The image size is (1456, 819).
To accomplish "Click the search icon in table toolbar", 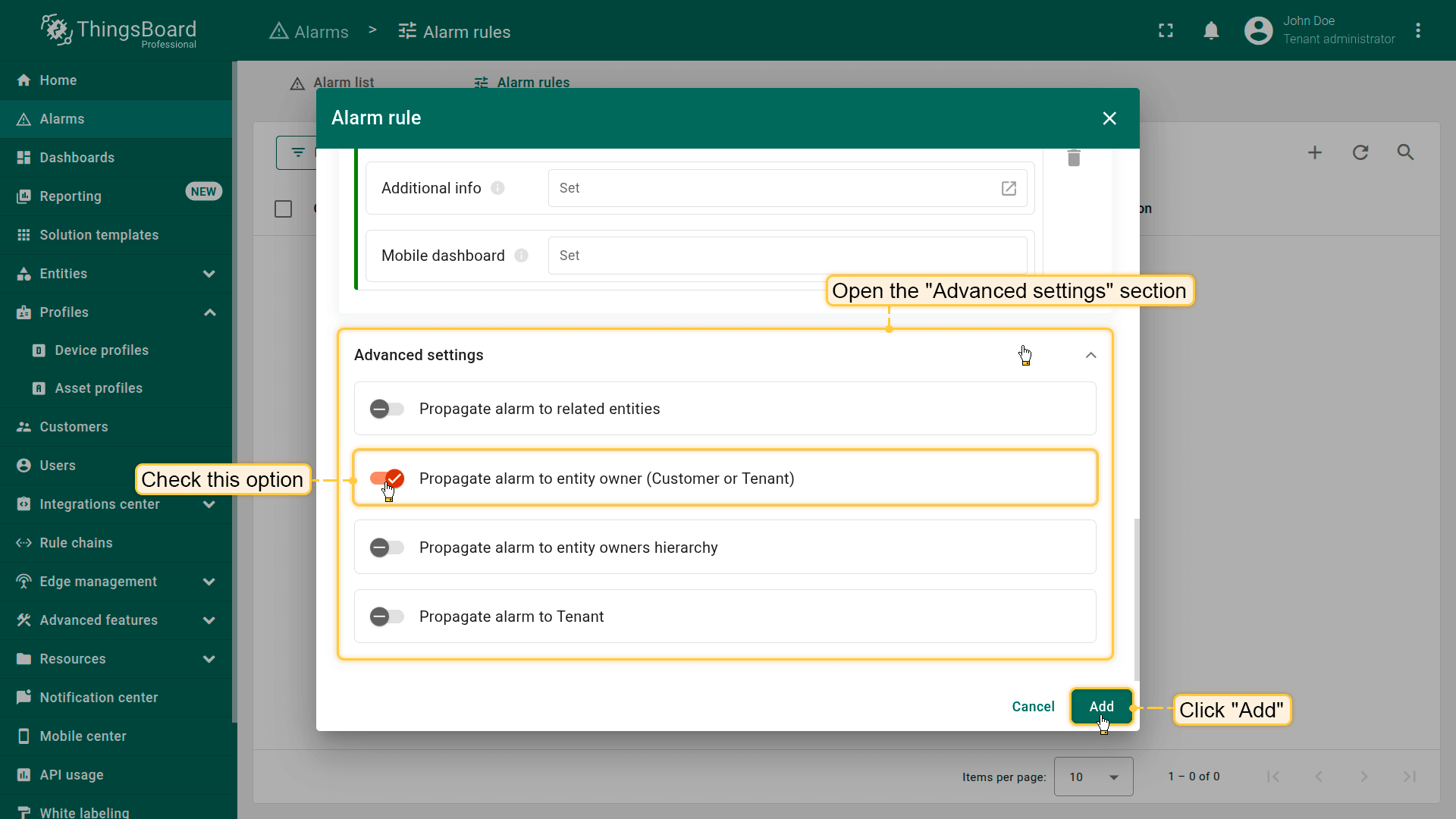I will pos(1405,152).
